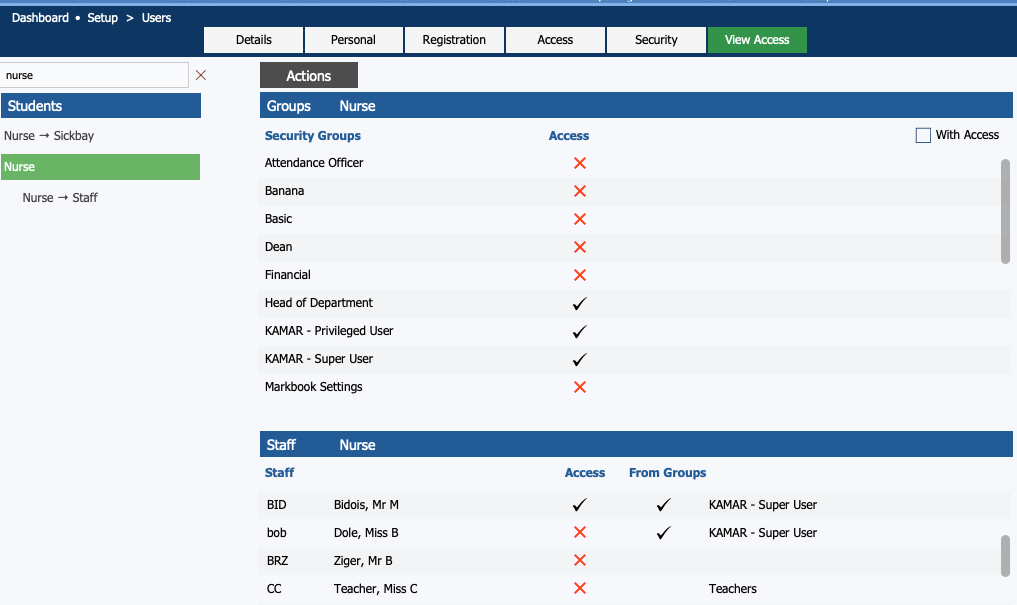Go to Dashboard in the breadcrumb
Viewport: 1017px width, 605px height.
point(40,18)
